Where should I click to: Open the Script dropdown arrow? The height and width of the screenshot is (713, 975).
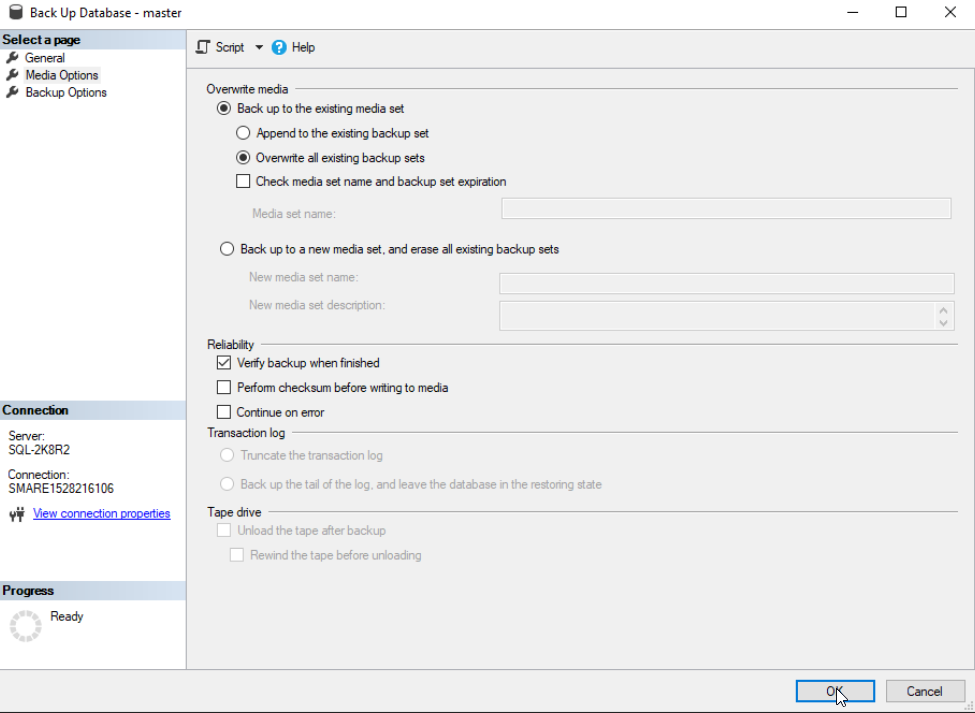(258, 47)
